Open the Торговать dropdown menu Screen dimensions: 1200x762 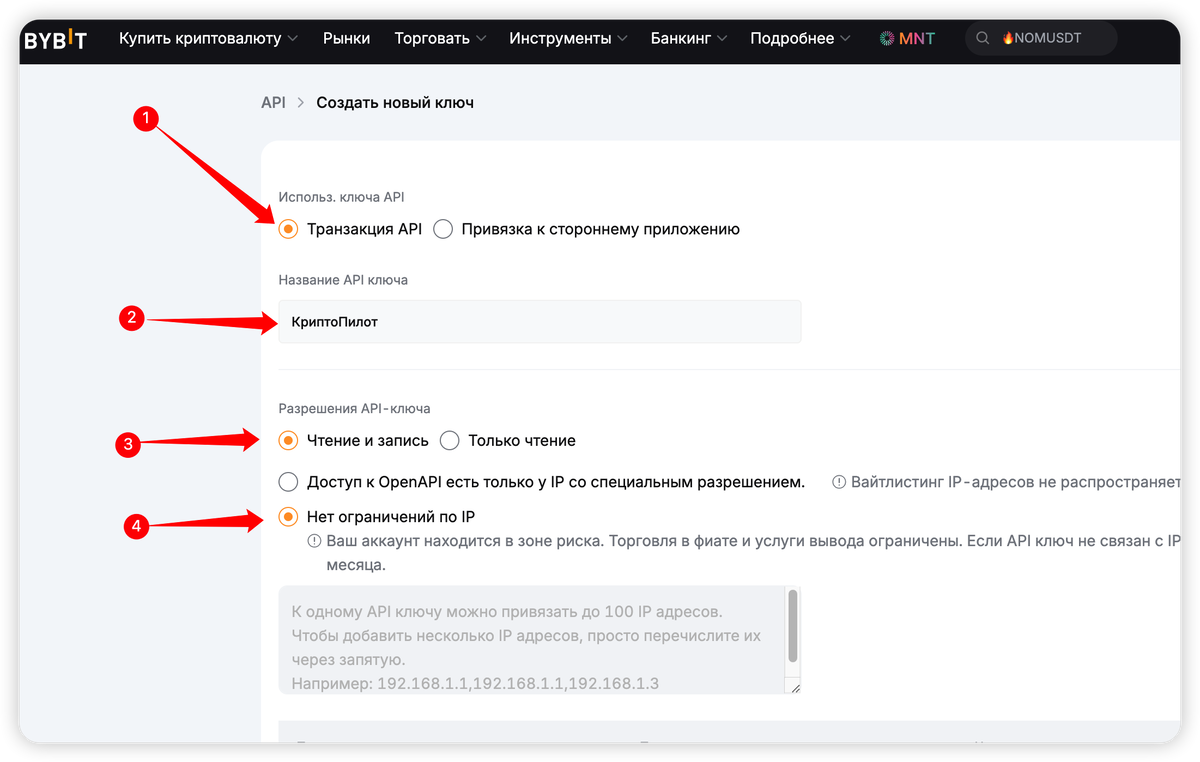click(440, 39)
